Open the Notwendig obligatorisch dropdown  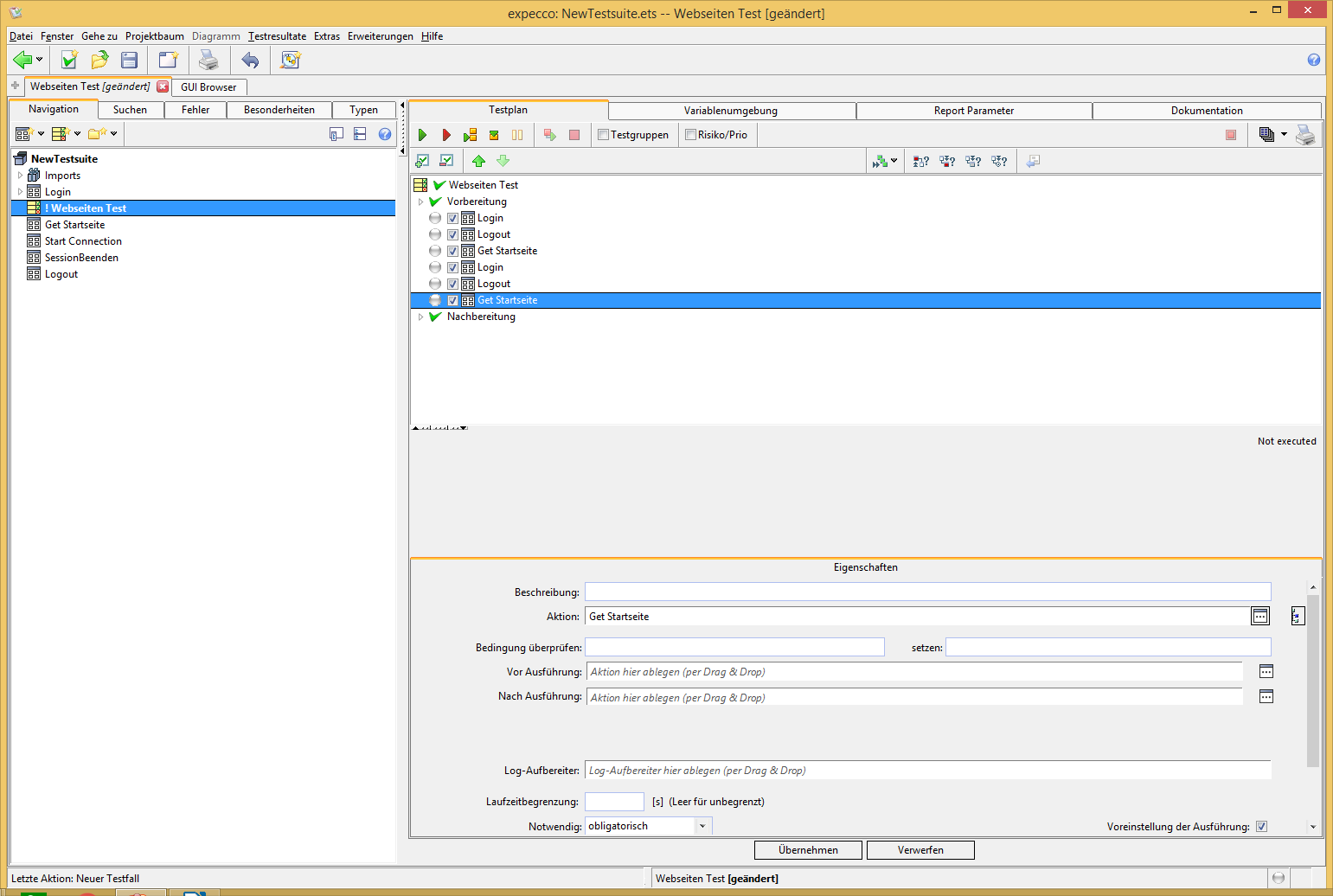point(702,826)
